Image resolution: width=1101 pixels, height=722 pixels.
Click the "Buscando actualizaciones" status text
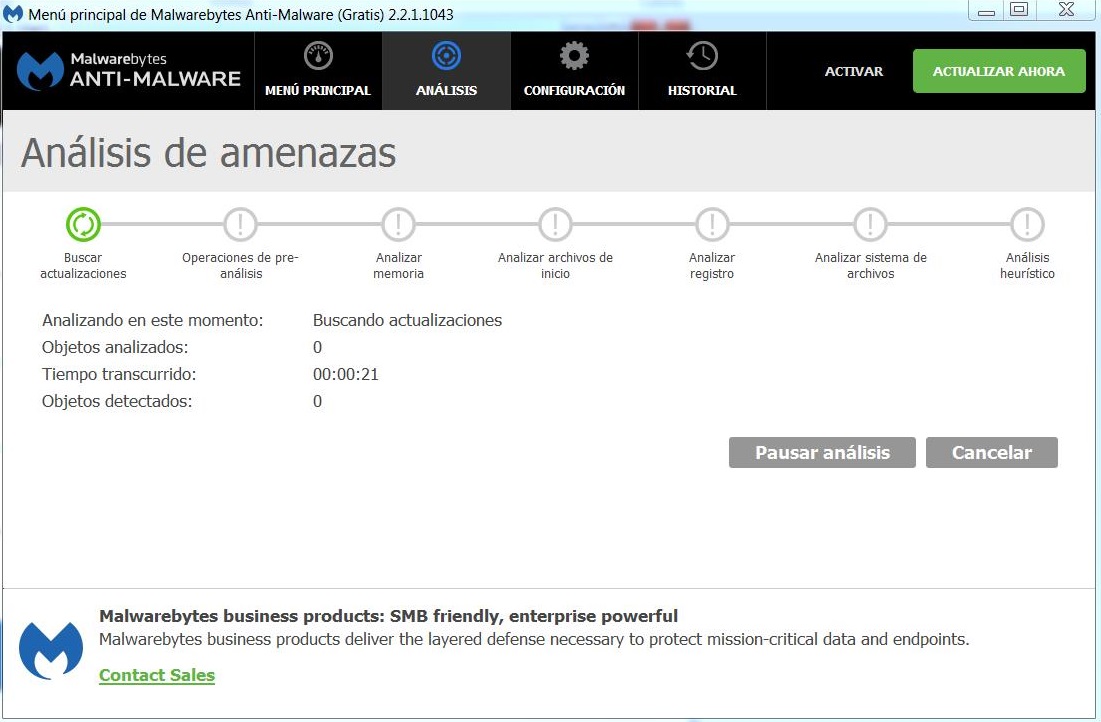click(407, 320)
